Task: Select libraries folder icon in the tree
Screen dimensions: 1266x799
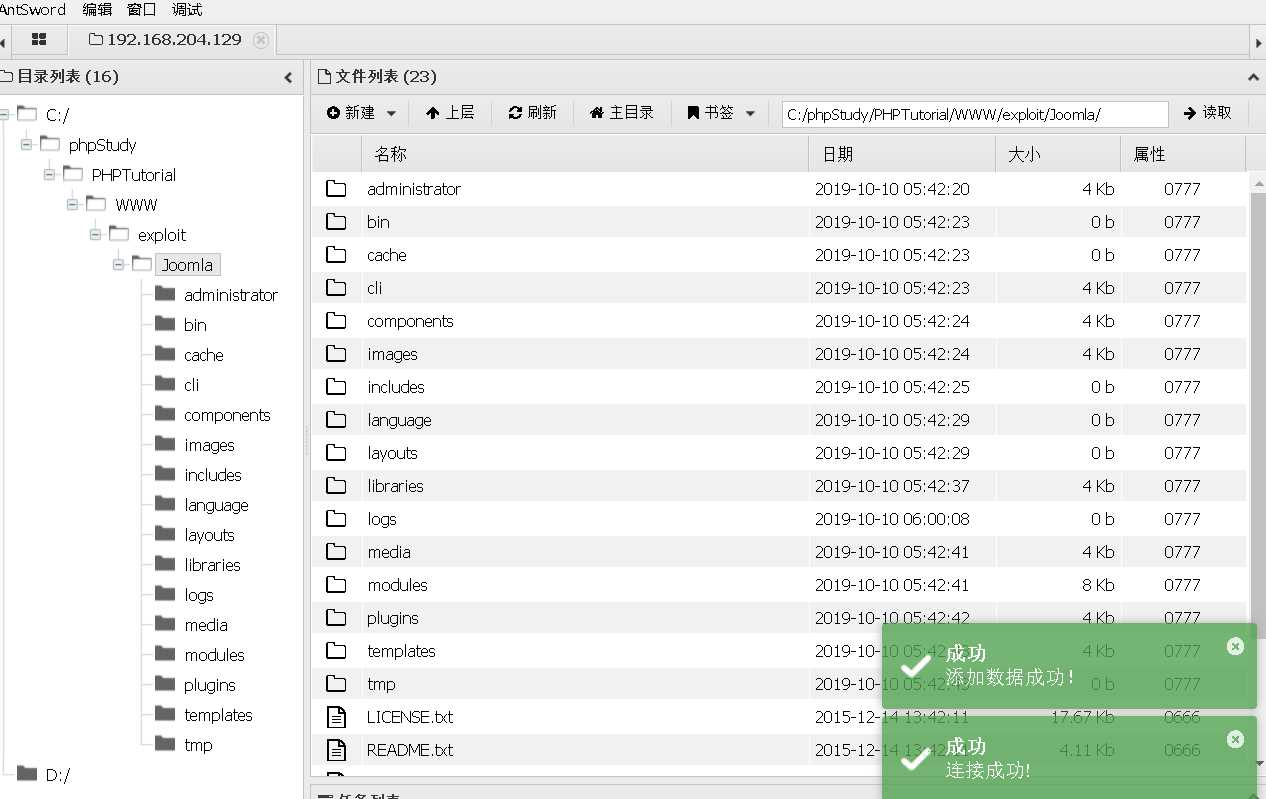Action: coord(165,564)
